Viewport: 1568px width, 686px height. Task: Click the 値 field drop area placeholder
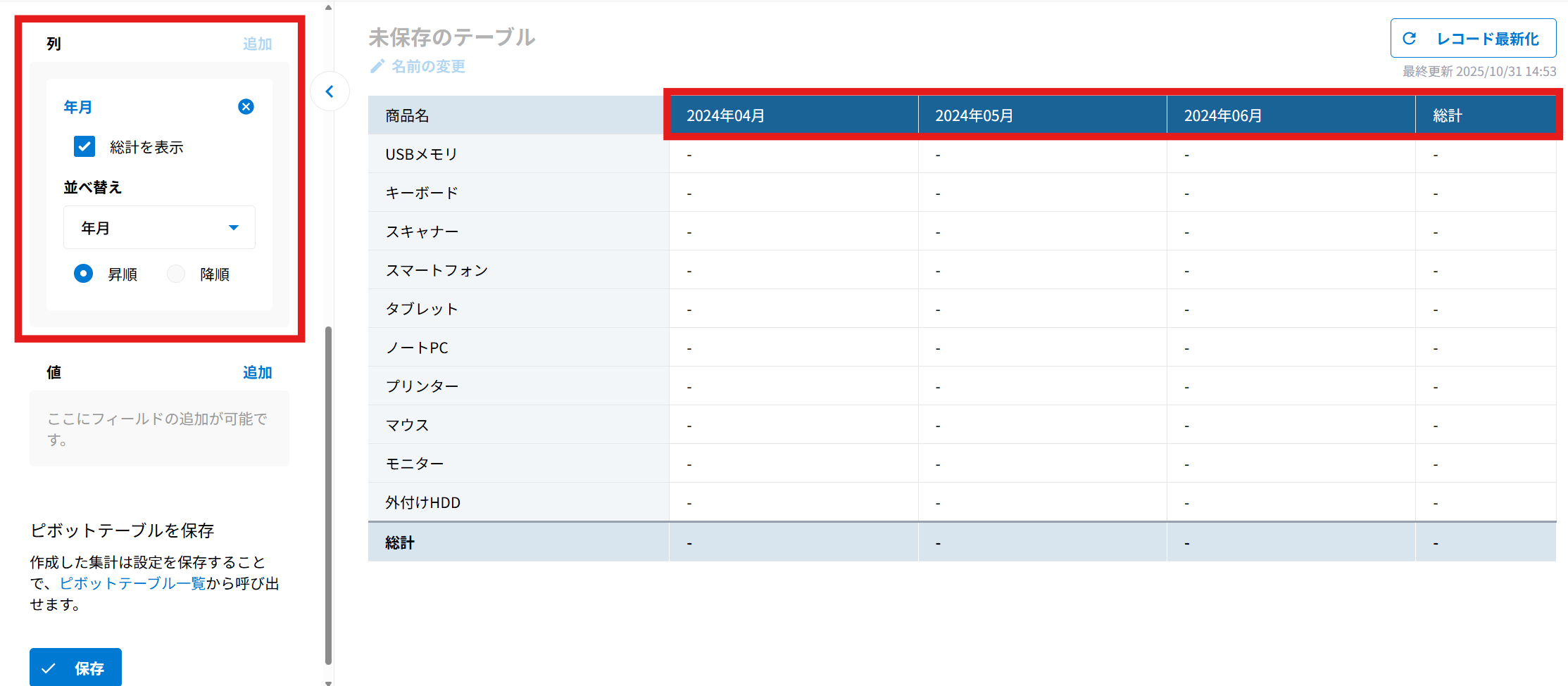coord(159,428)
